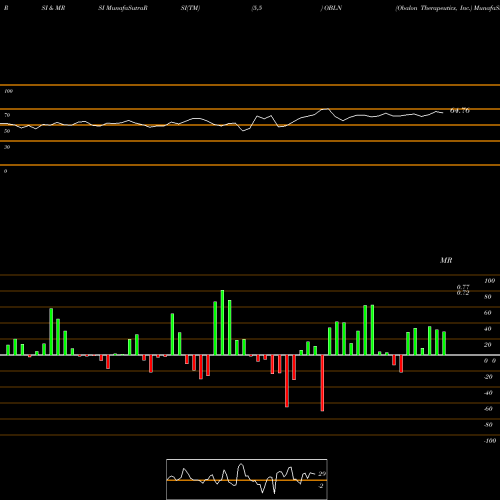Click the MR axis label 60
Viewport: 500px width, 500px height.
pos(488,313)
